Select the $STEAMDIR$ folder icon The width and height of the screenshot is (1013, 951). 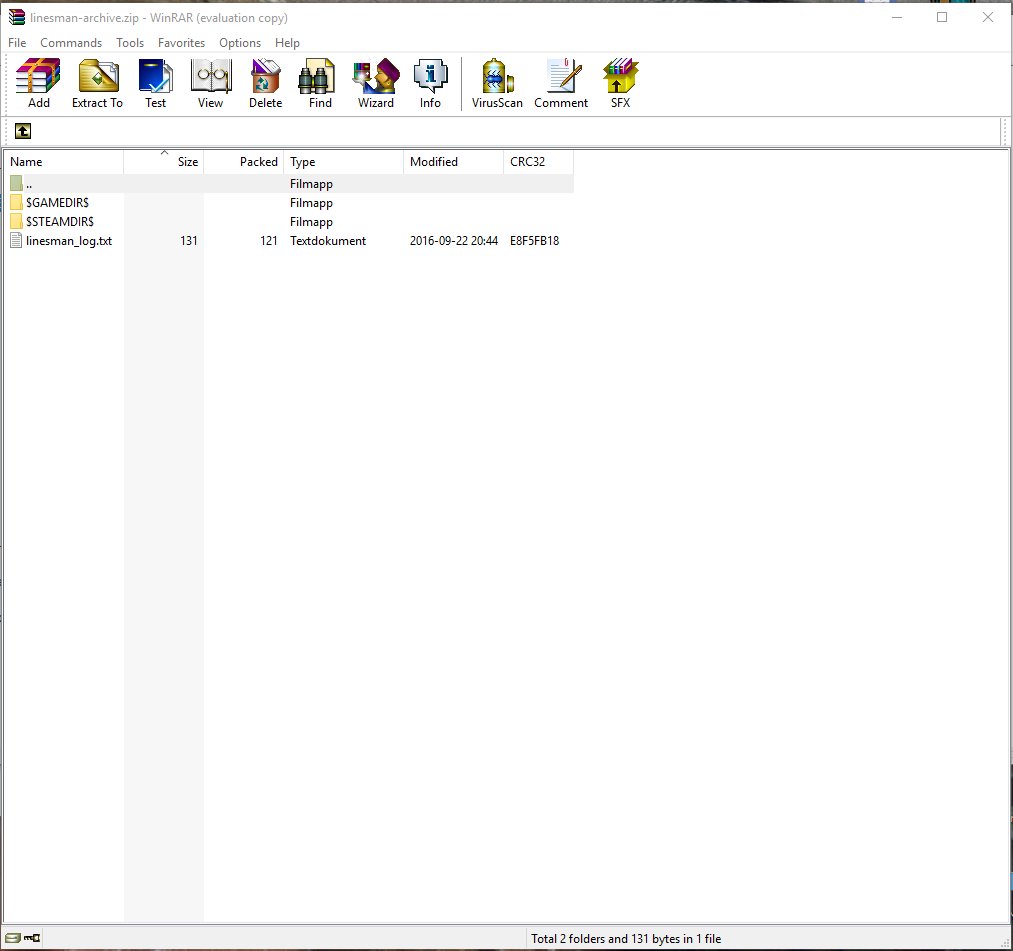[x=16, y=222]
